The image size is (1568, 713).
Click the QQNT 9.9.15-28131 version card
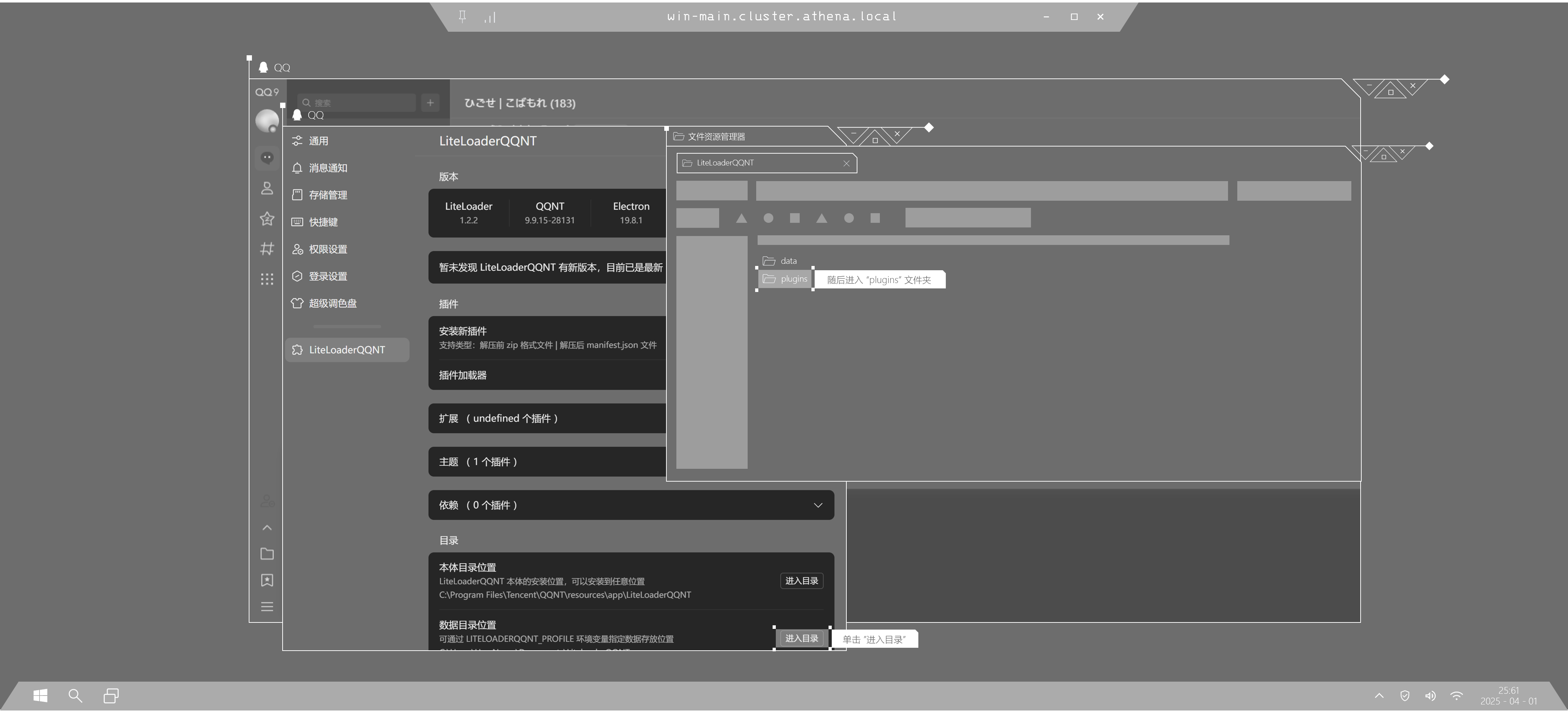pyautogui.click(x=550, y=212)
